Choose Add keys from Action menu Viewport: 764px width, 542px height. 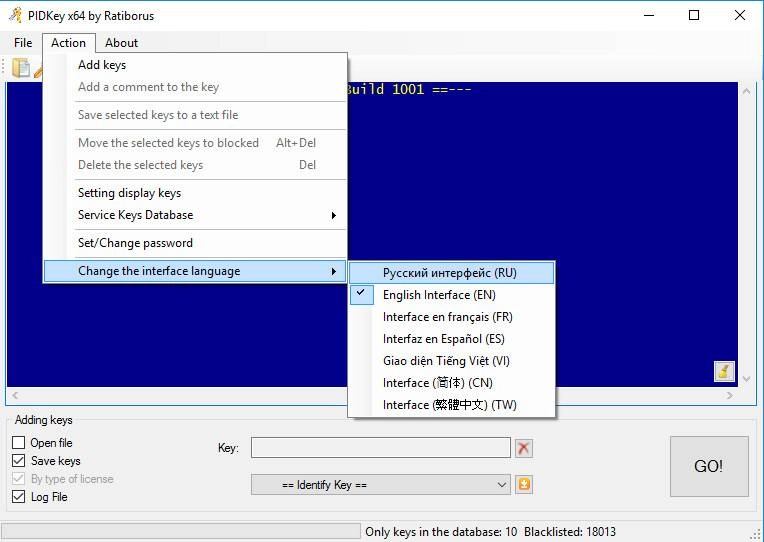(195, 65)
